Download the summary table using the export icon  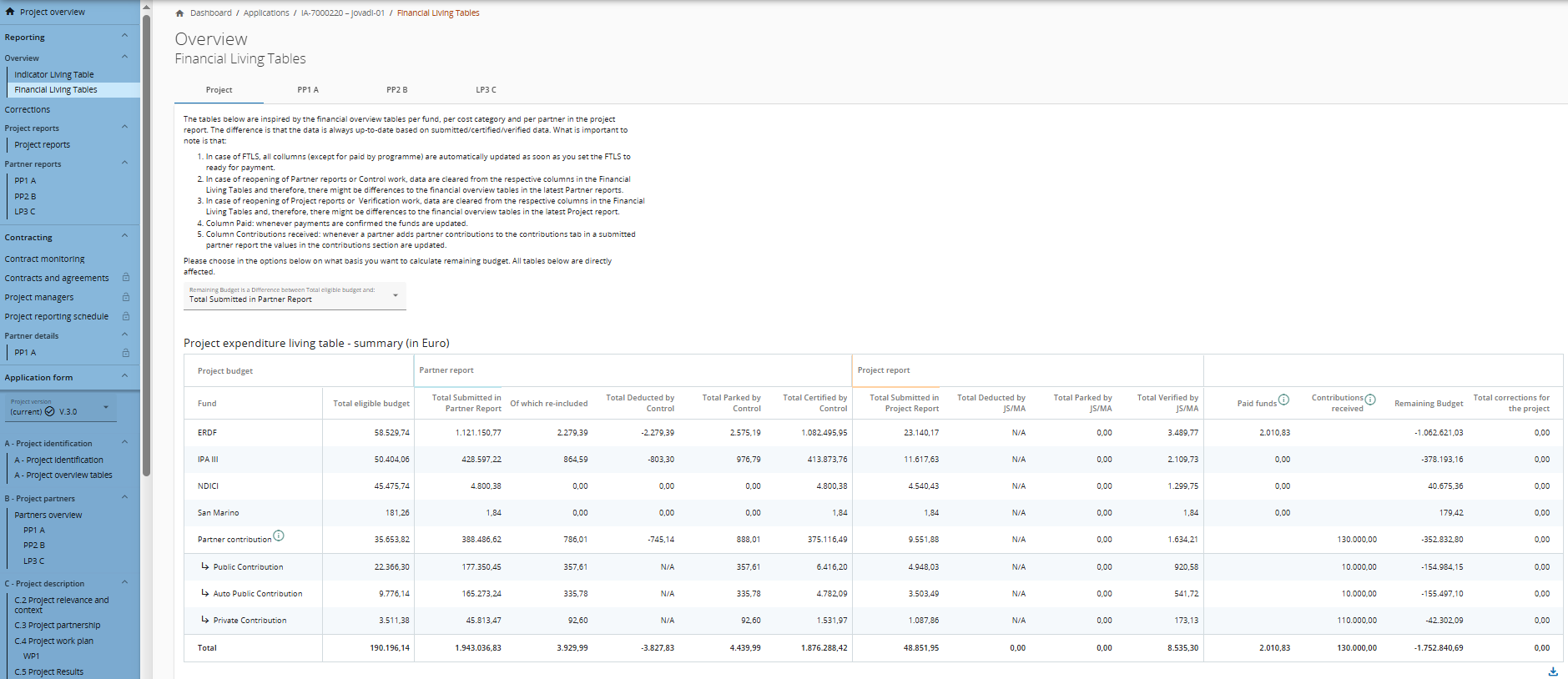tap(1552, 671)
